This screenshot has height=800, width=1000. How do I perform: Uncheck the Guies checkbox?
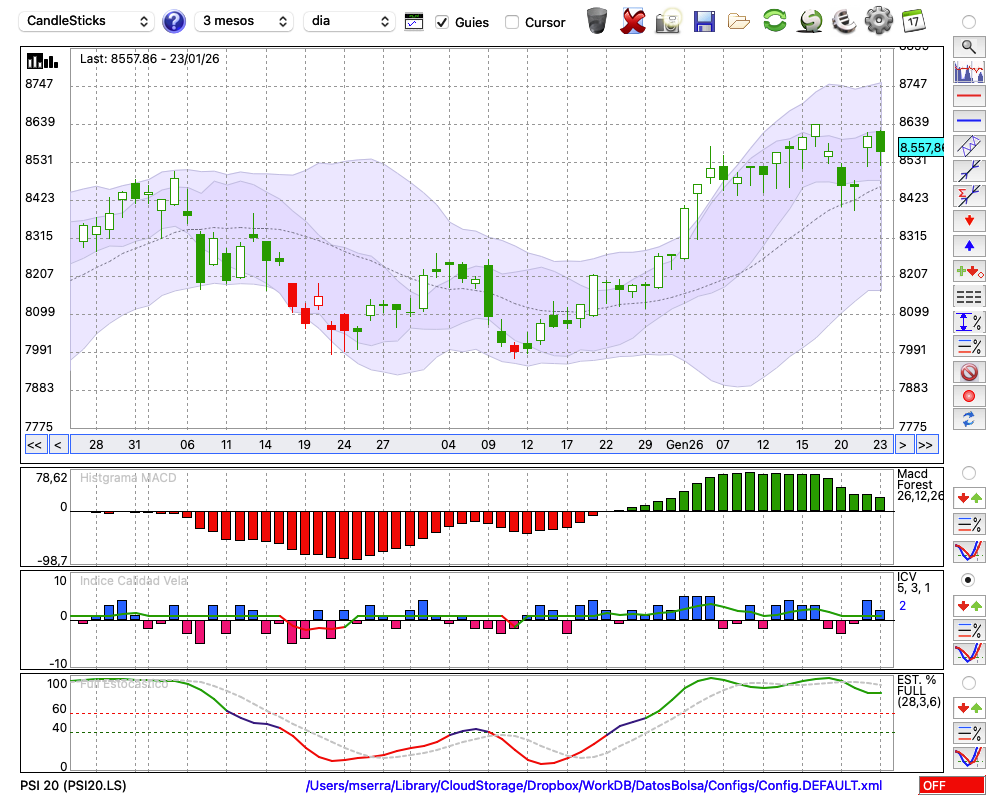(442, 22)
